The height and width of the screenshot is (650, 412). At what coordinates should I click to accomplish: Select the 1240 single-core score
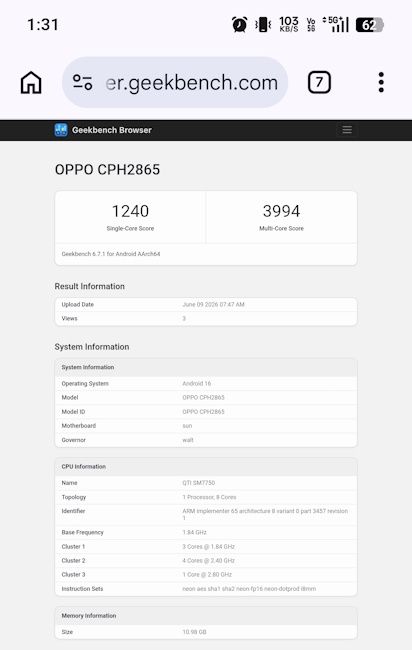[x=130, y=211]
